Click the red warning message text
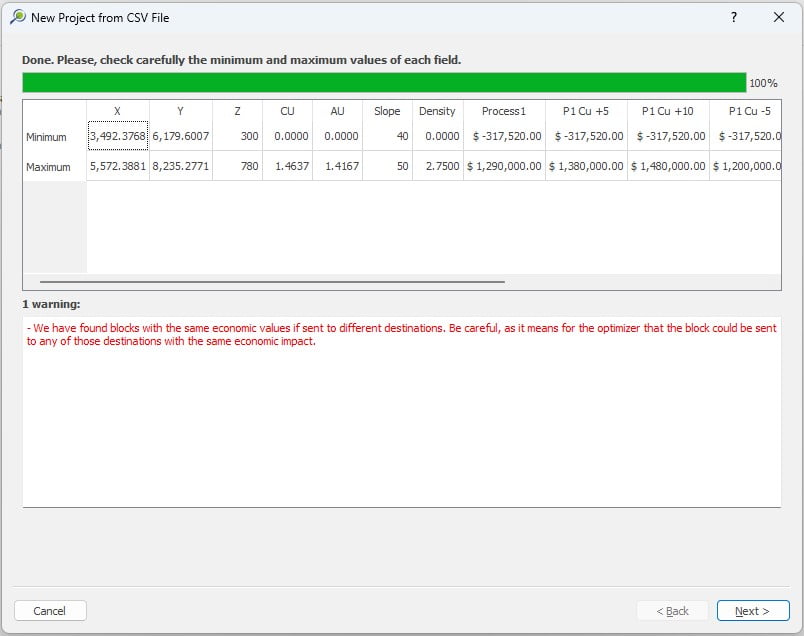This screenshot has width=804, height=636. [400, 335]
